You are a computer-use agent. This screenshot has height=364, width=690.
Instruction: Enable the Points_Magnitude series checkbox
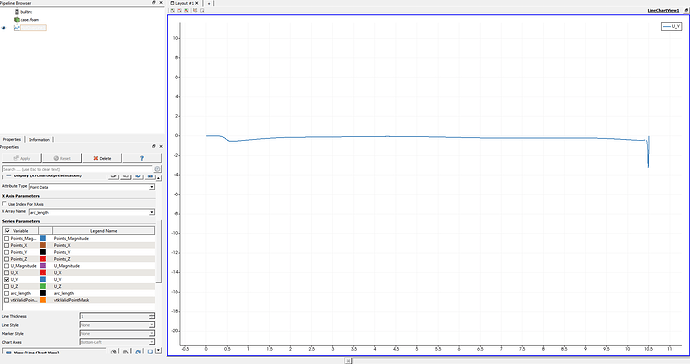coord(7,239)
